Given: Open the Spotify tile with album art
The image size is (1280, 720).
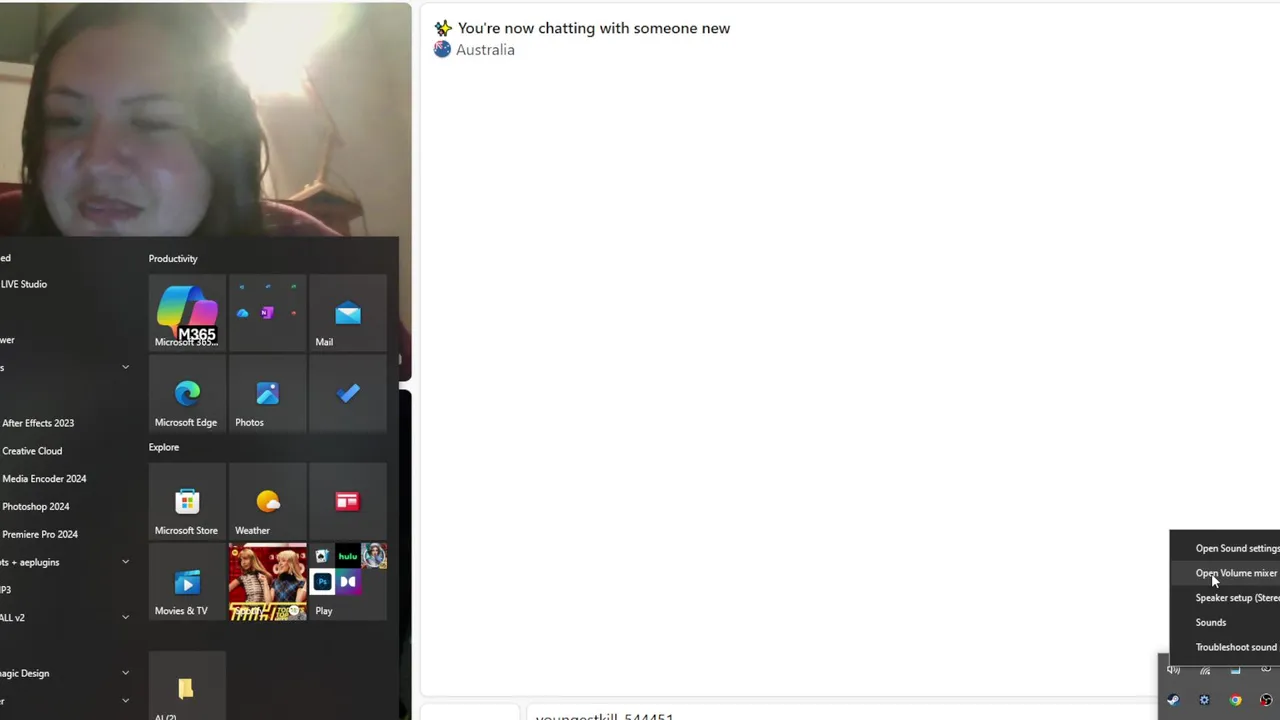Looking at the screenshot, I should tap(267, 582).
